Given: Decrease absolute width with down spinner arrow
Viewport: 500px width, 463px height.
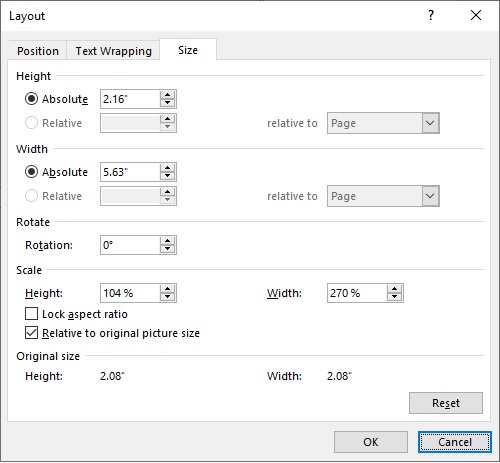Looking at the screenshot, I should tap(167, 176).
